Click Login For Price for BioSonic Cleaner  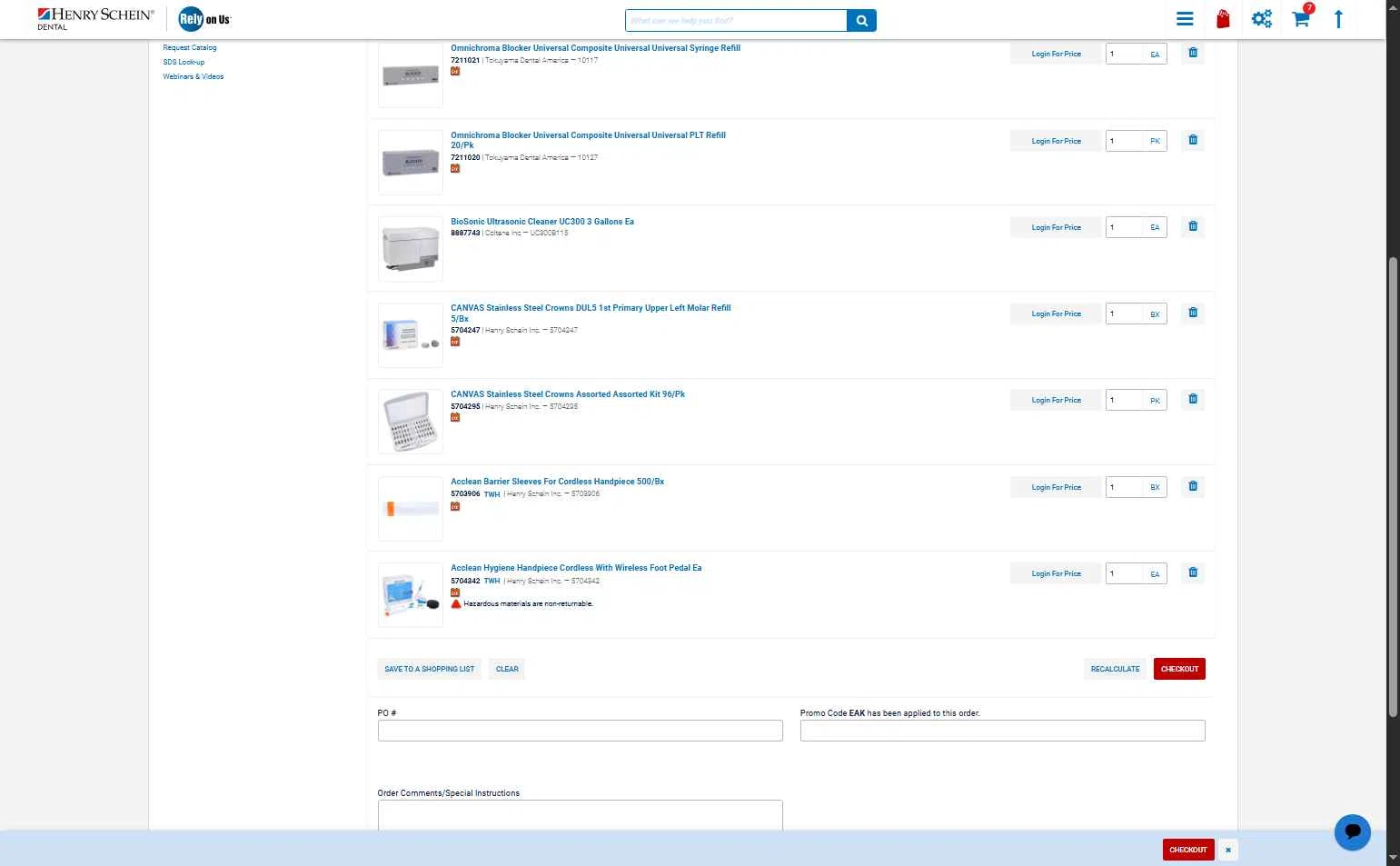coord(1056,227)
